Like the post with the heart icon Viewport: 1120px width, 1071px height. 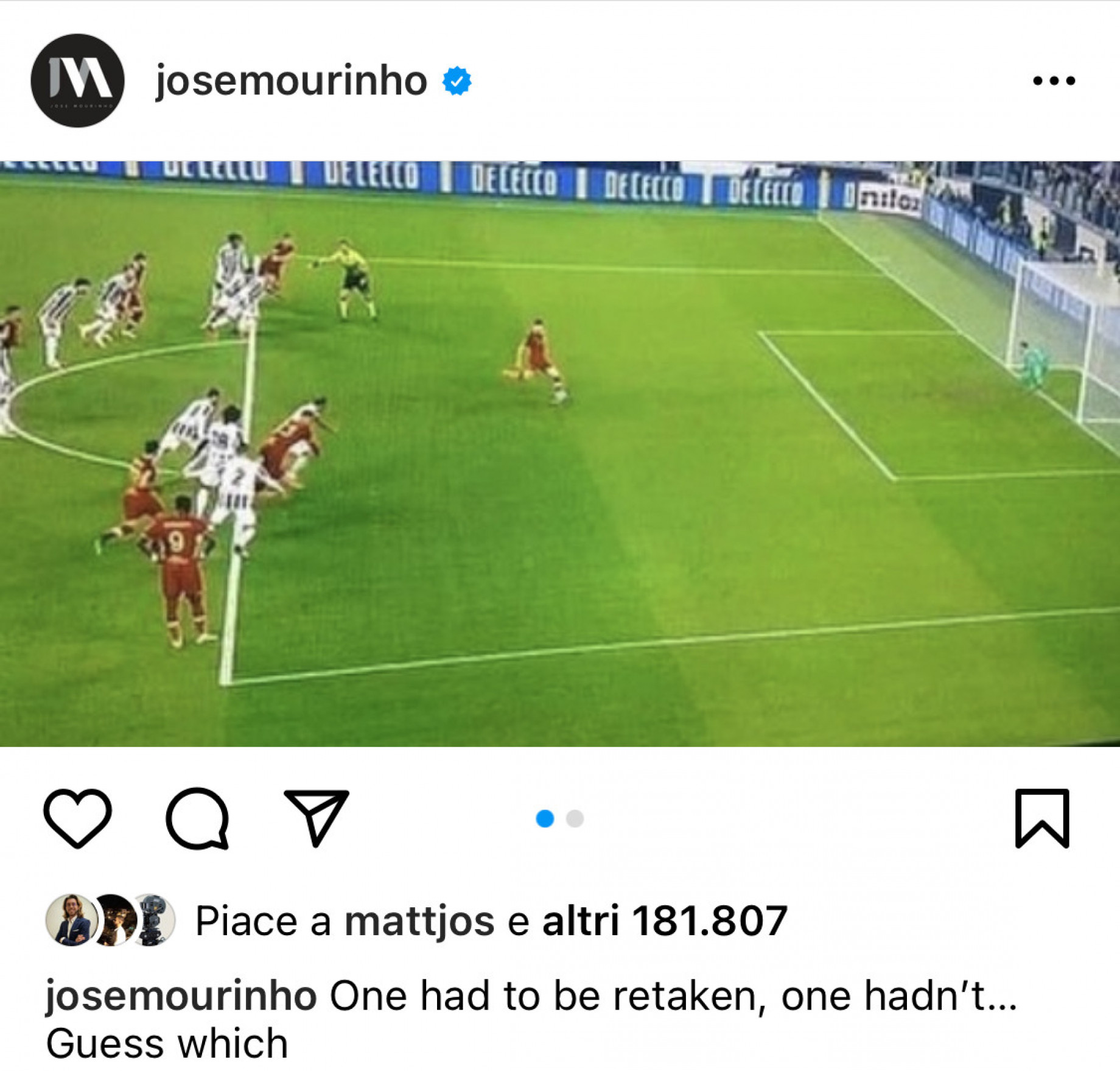tap(77, 818)
